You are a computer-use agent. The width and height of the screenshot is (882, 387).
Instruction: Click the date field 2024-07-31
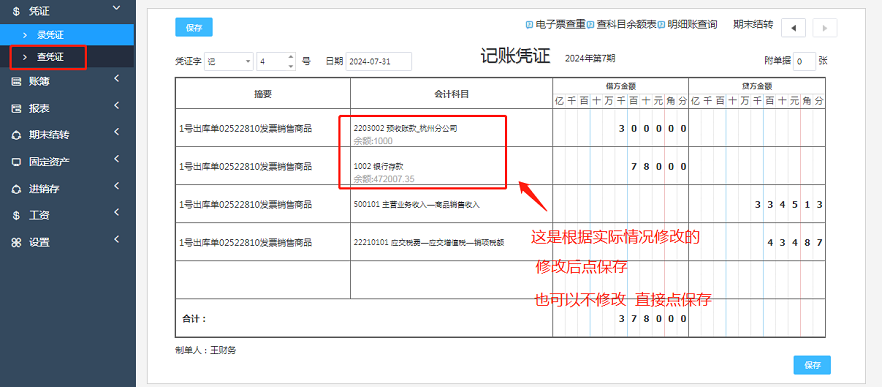pyautogui.click(x=379, y=62)
